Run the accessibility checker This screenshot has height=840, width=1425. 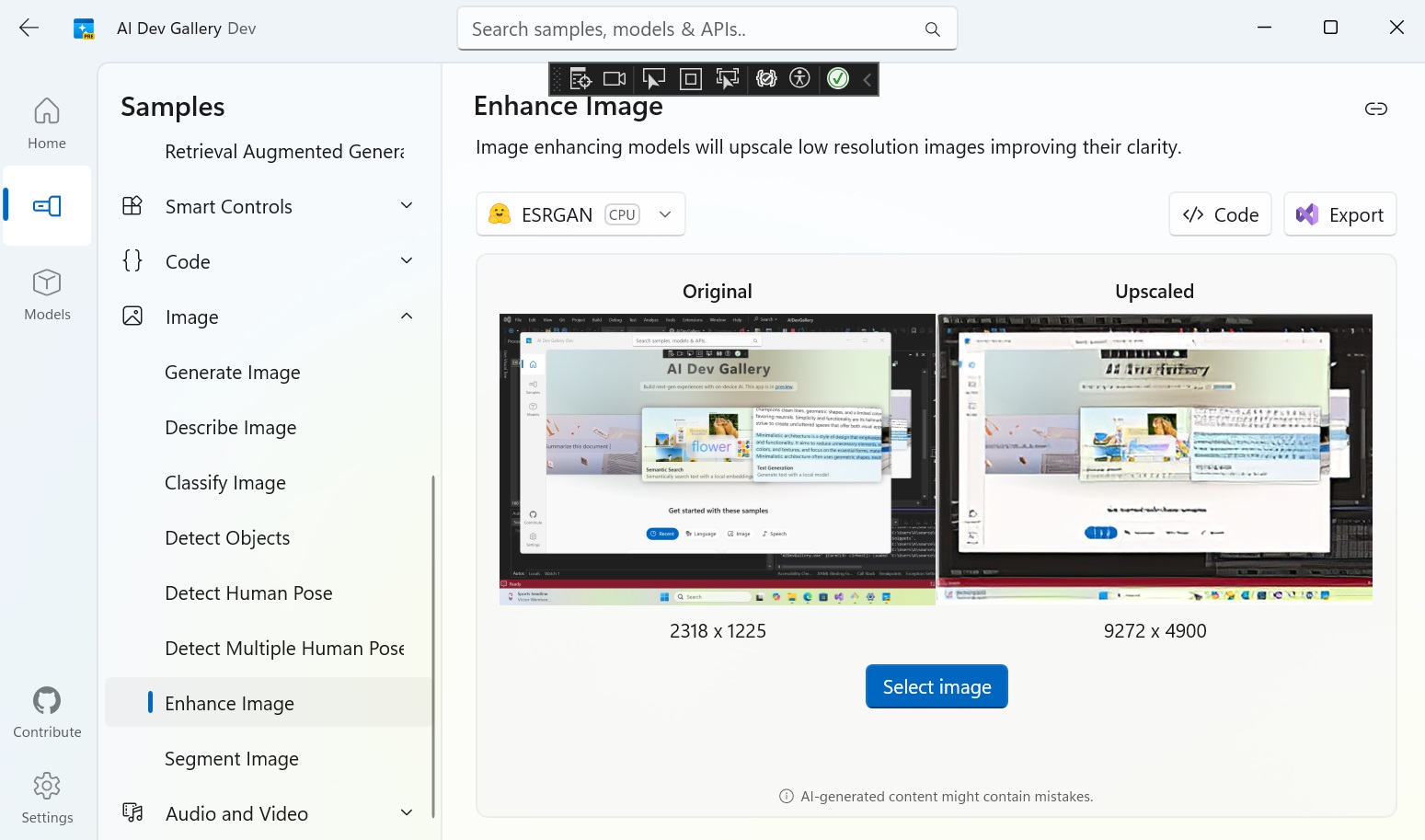pos(799,78)
